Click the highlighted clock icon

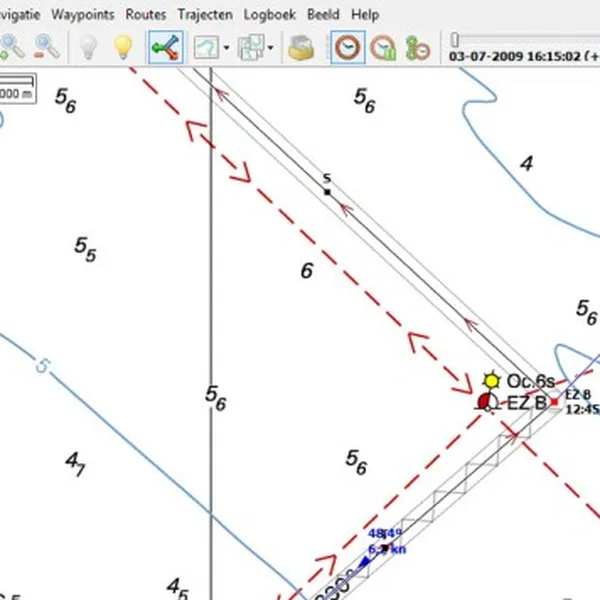point(347,46)
